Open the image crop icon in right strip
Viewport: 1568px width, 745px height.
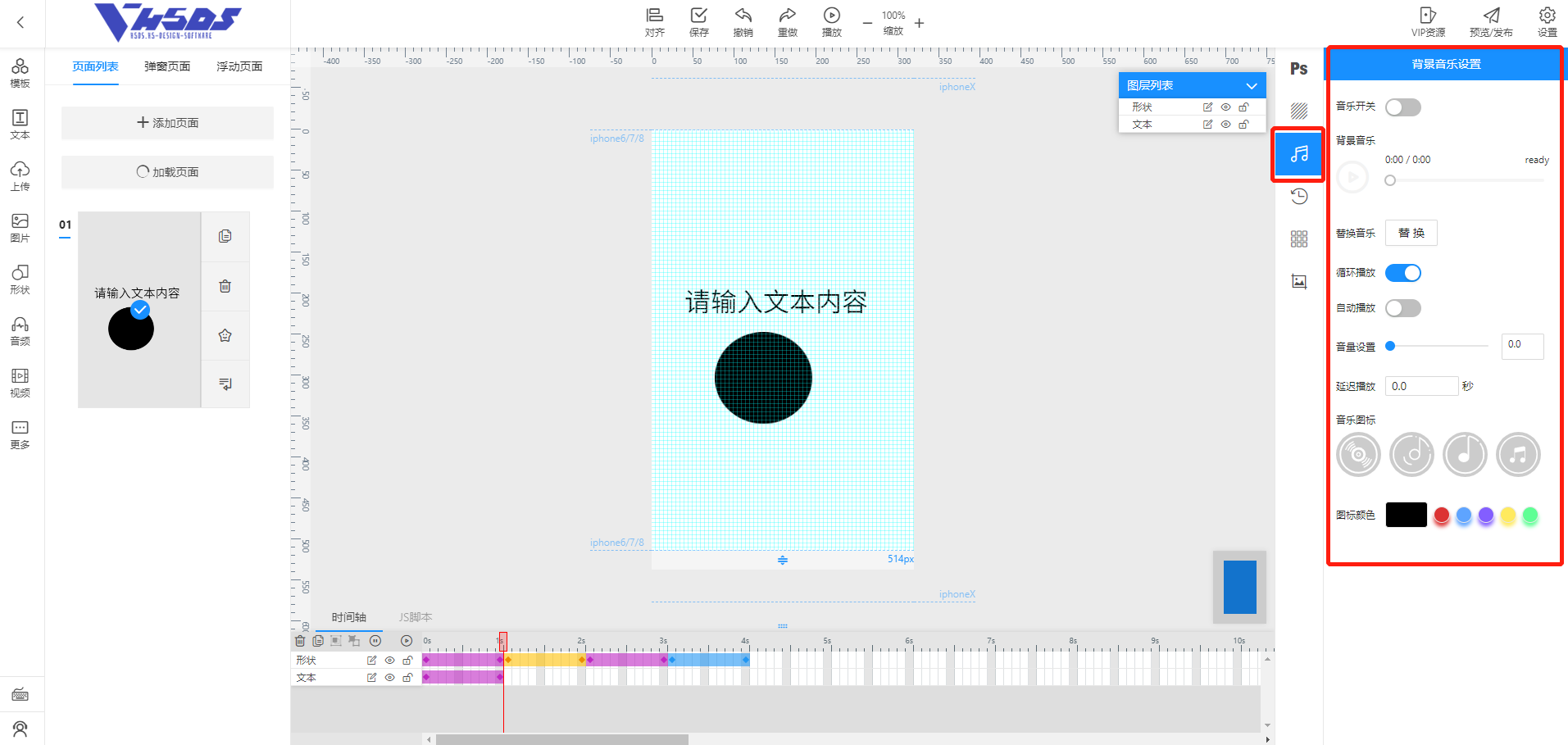click(x=1299, y=281)
